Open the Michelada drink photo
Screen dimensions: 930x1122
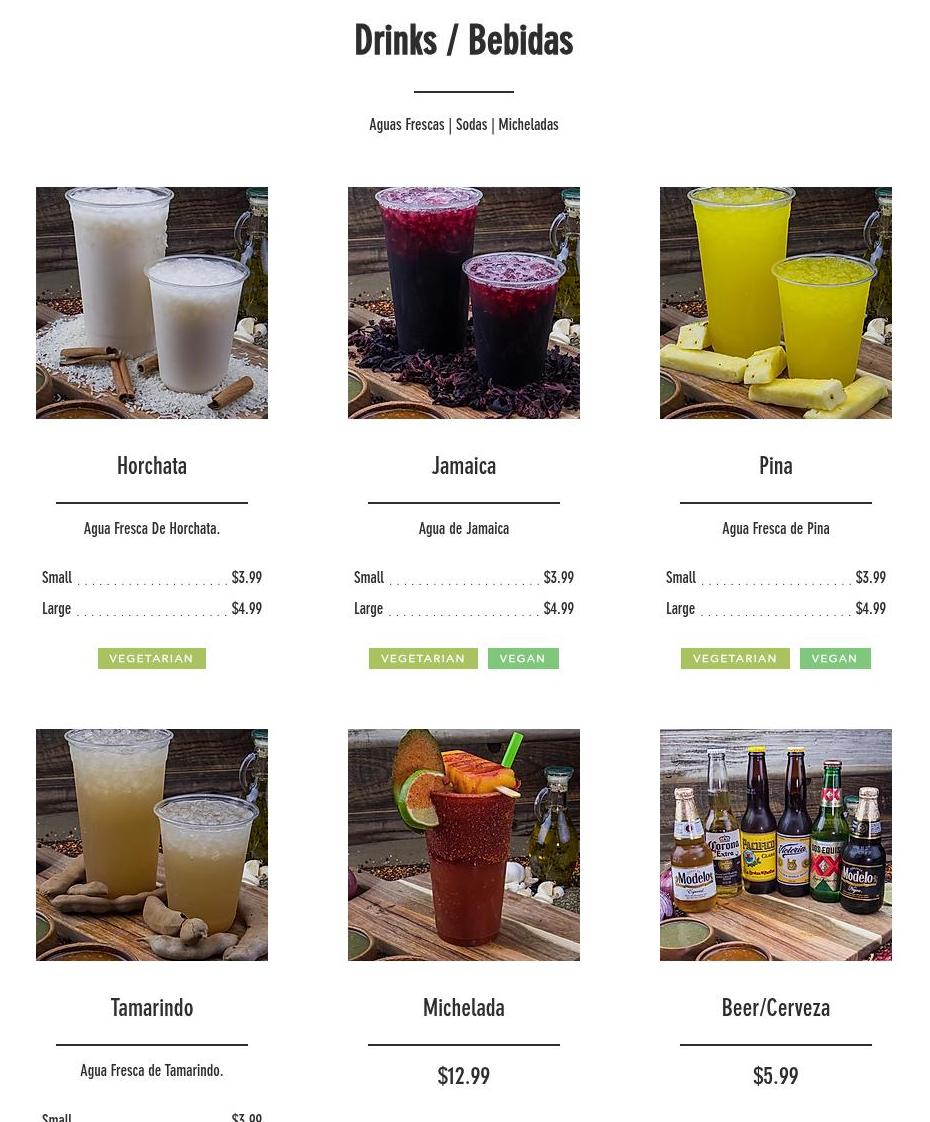(x=464, y=844)
